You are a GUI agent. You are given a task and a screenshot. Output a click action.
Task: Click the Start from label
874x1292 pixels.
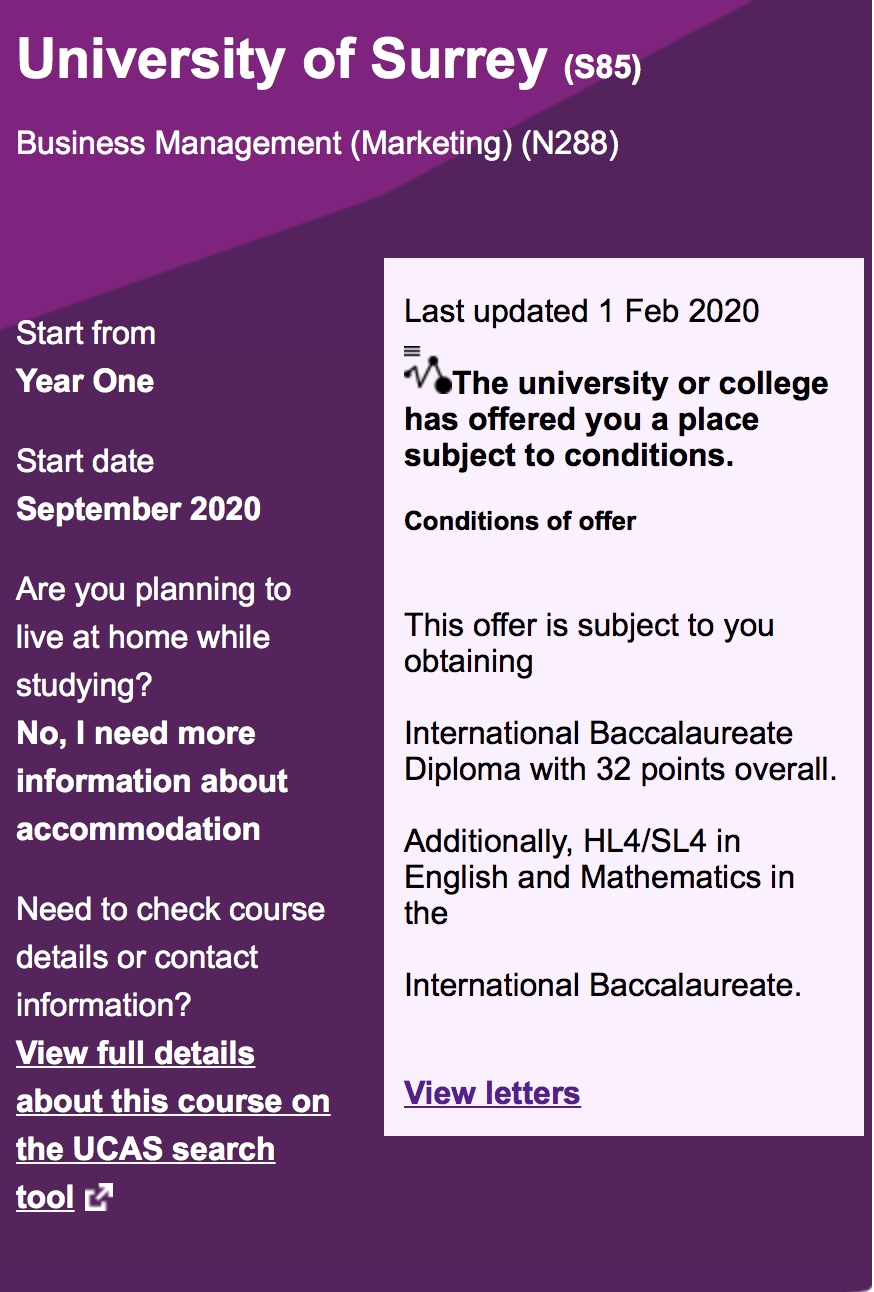click(86, 333)
